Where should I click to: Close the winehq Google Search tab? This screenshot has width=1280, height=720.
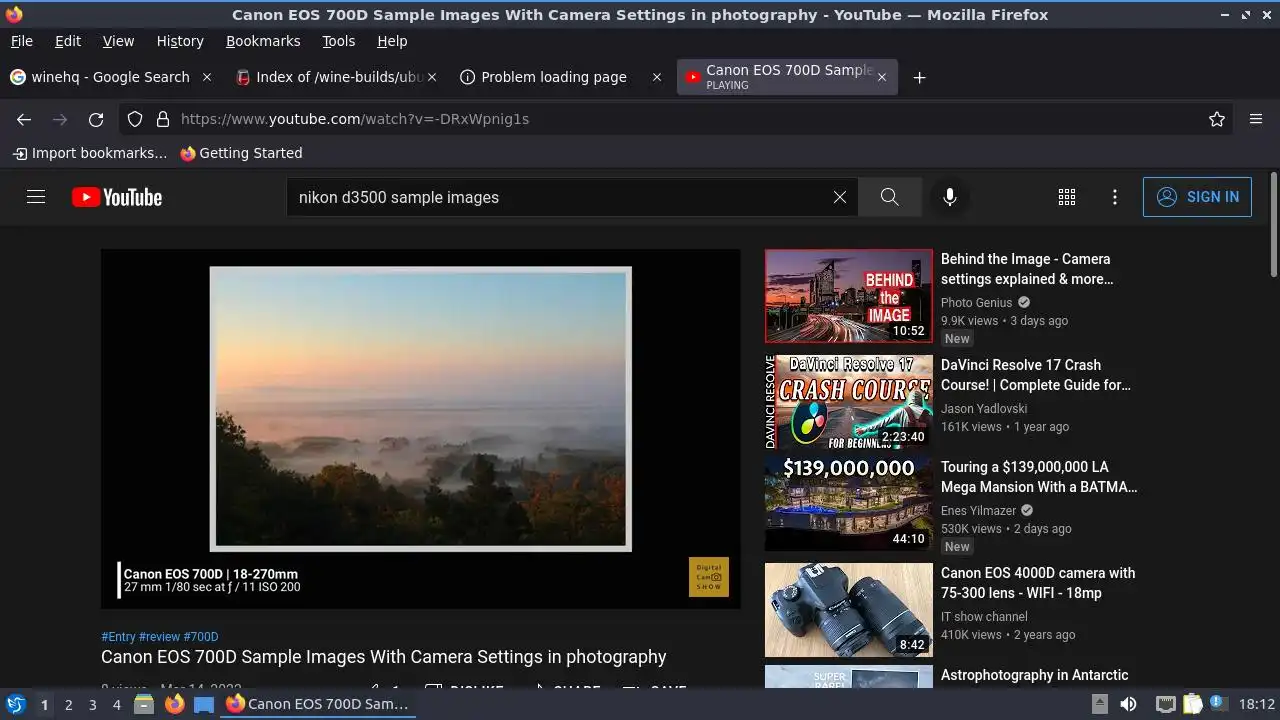[x=207, y=77]
